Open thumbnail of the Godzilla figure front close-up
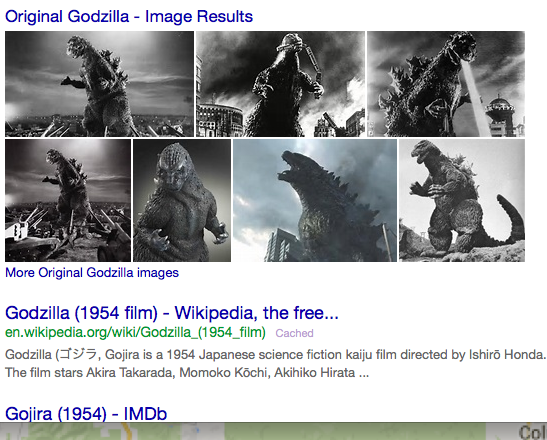This screenshot has height=440, width=547. tap(182, 200)
